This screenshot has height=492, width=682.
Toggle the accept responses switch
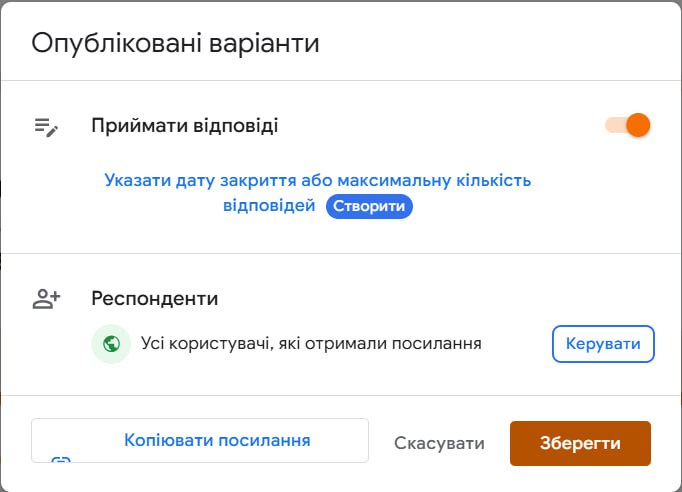coord(627,126)
